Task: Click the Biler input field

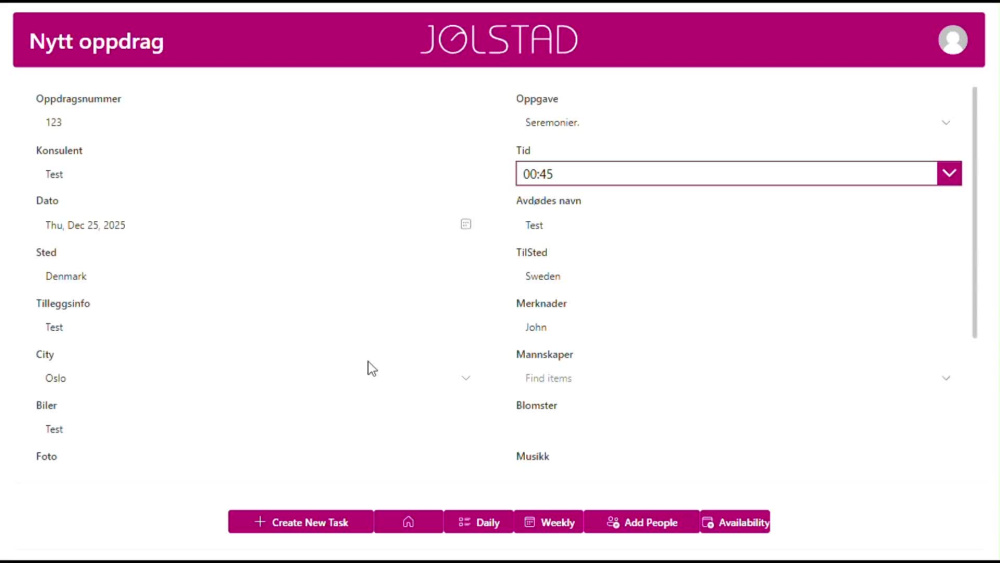Action: pos(258,429)
